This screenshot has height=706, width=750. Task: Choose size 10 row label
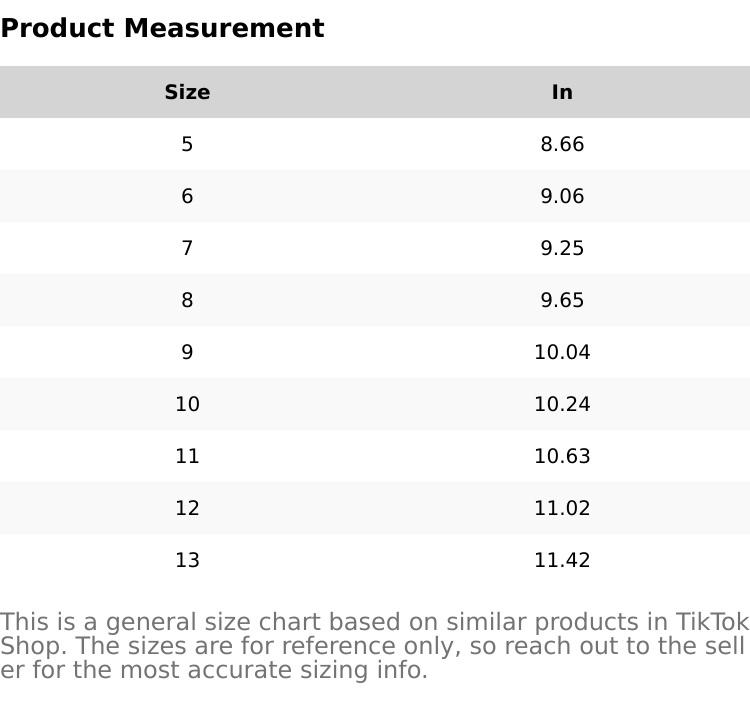point(187,404)
